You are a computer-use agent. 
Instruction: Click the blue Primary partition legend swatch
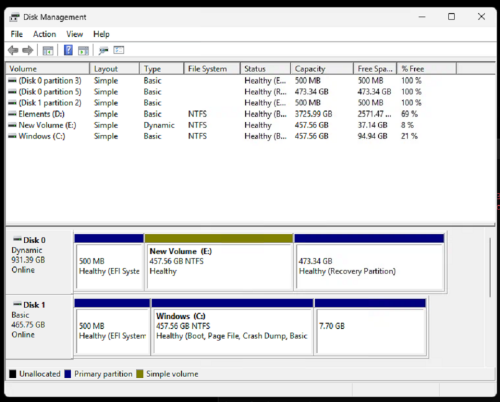click(68, 374)
